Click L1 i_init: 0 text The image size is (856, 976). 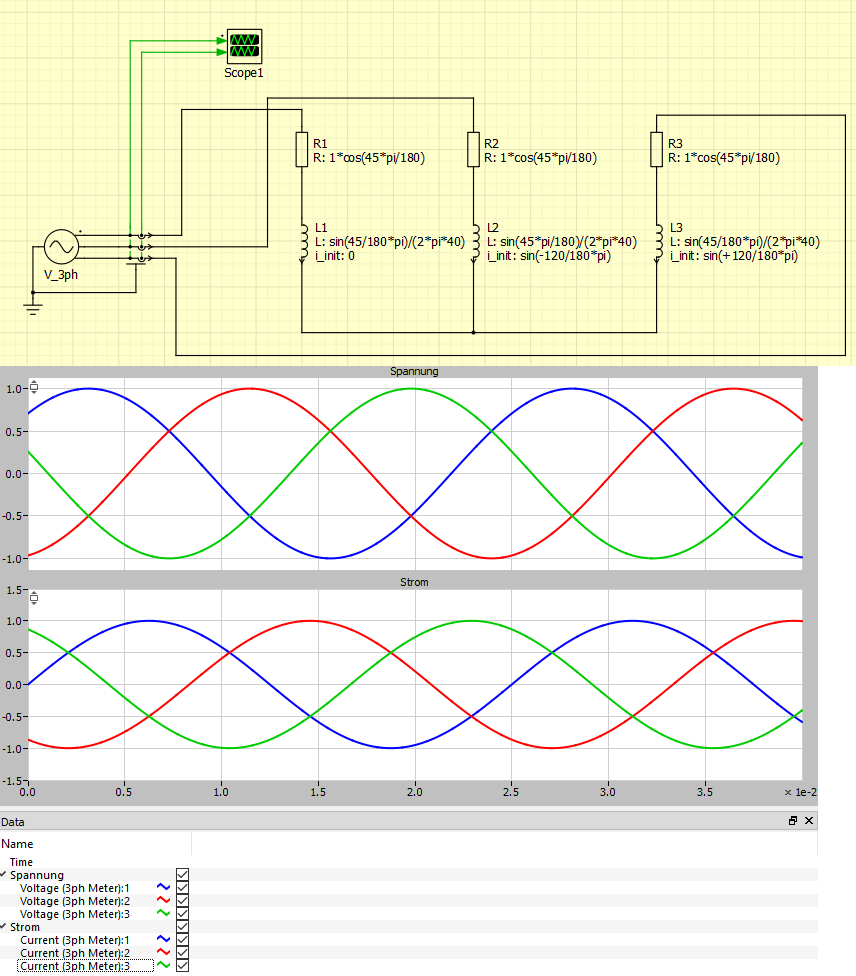coord(335,256)
